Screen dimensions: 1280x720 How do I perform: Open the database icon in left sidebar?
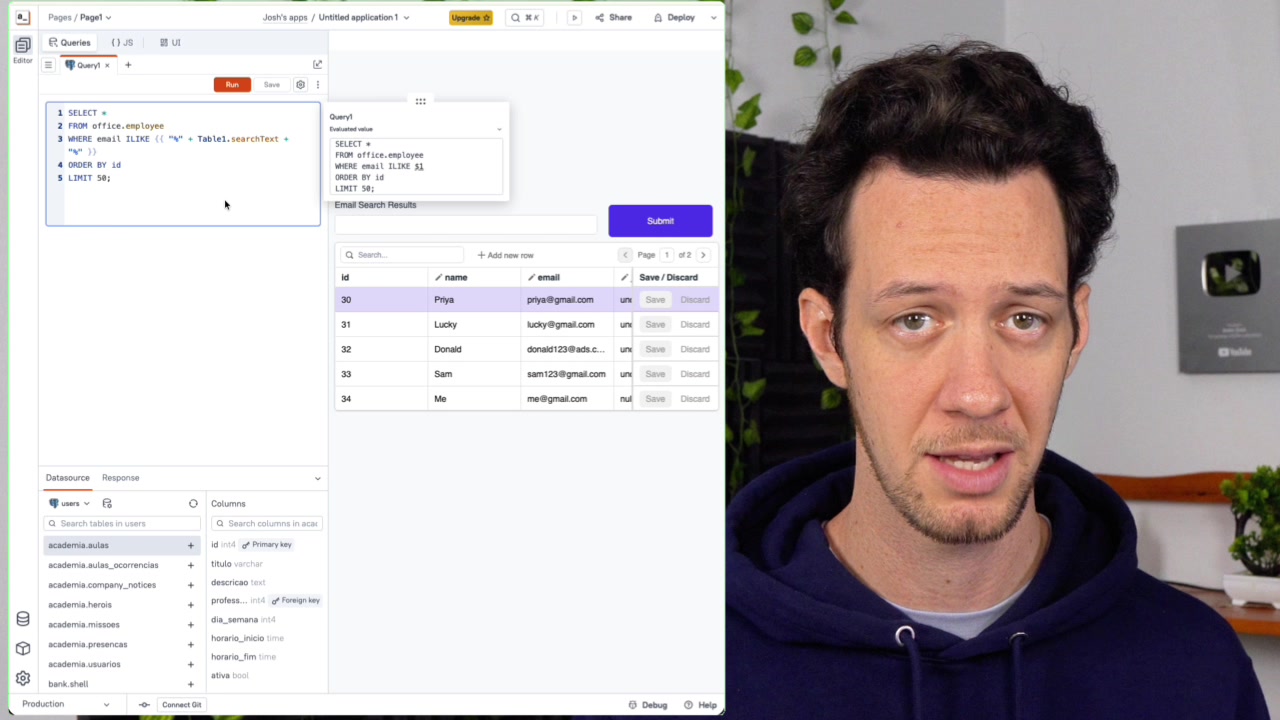tap(22, 618)
